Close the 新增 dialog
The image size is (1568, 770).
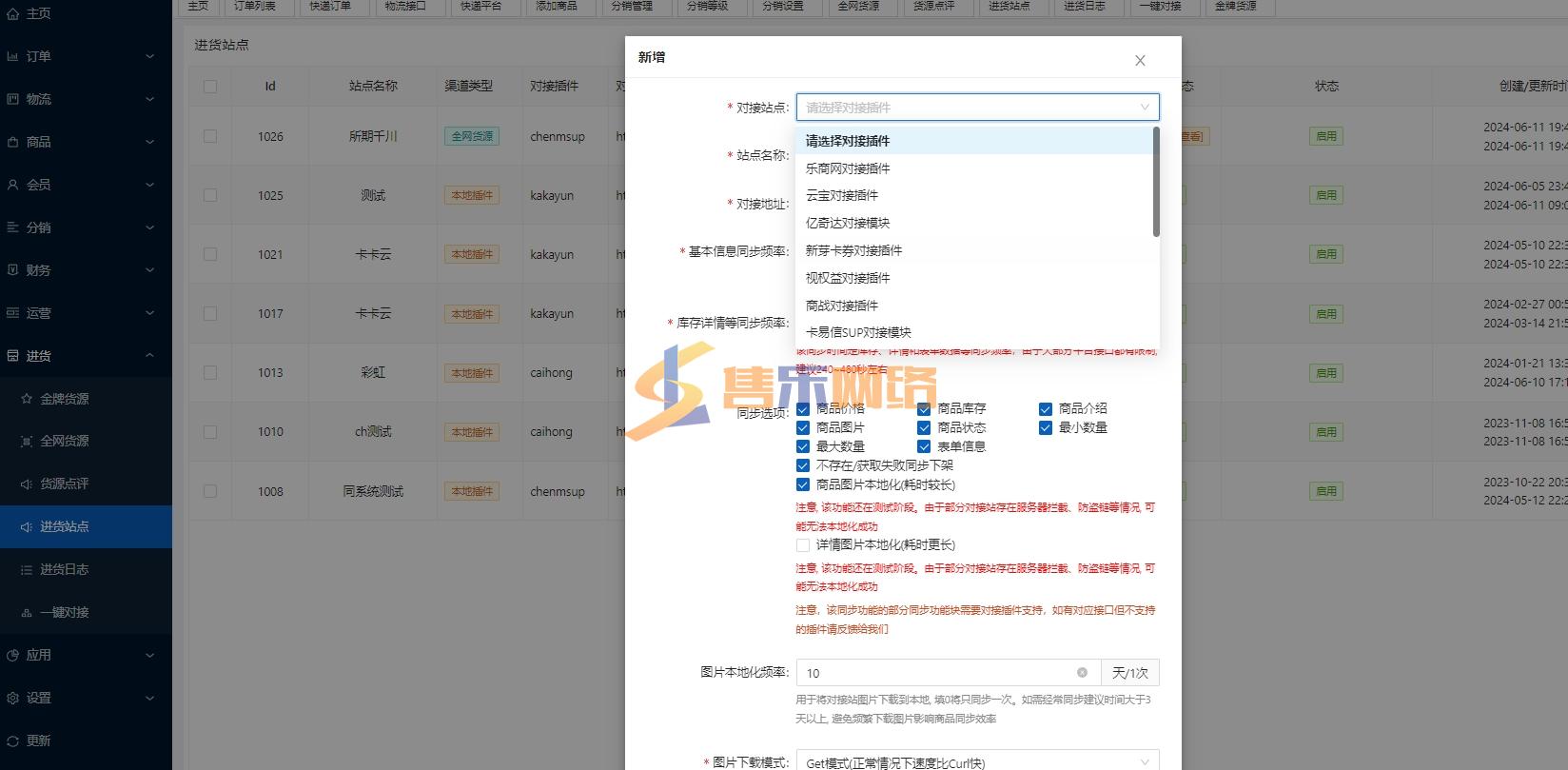point(1140,61)
